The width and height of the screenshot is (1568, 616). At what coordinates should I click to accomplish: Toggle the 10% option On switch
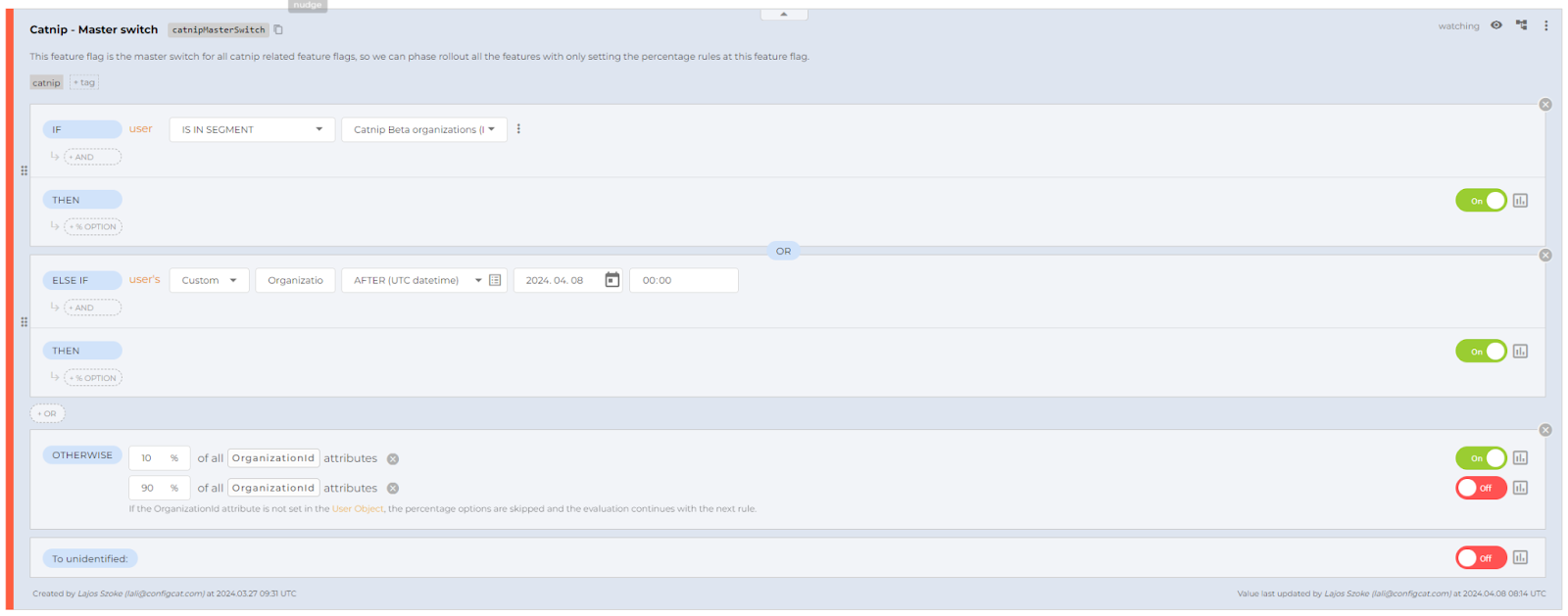click(x=1481, y=458)
